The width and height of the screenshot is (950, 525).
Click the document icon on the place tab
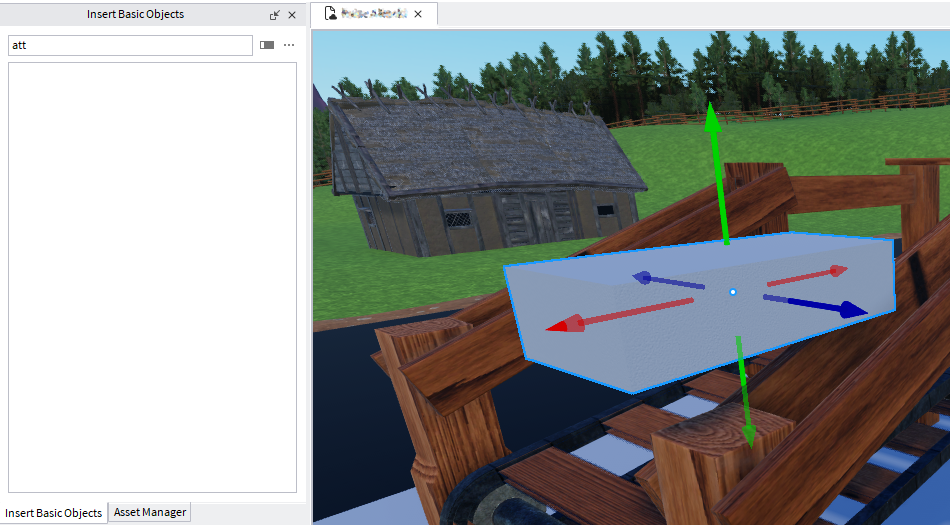330,13
